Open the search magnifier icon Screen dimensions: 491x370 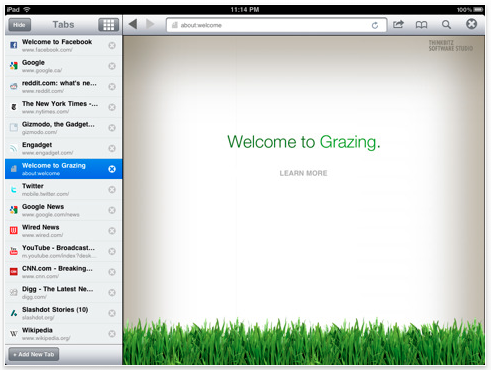[446, 24]
